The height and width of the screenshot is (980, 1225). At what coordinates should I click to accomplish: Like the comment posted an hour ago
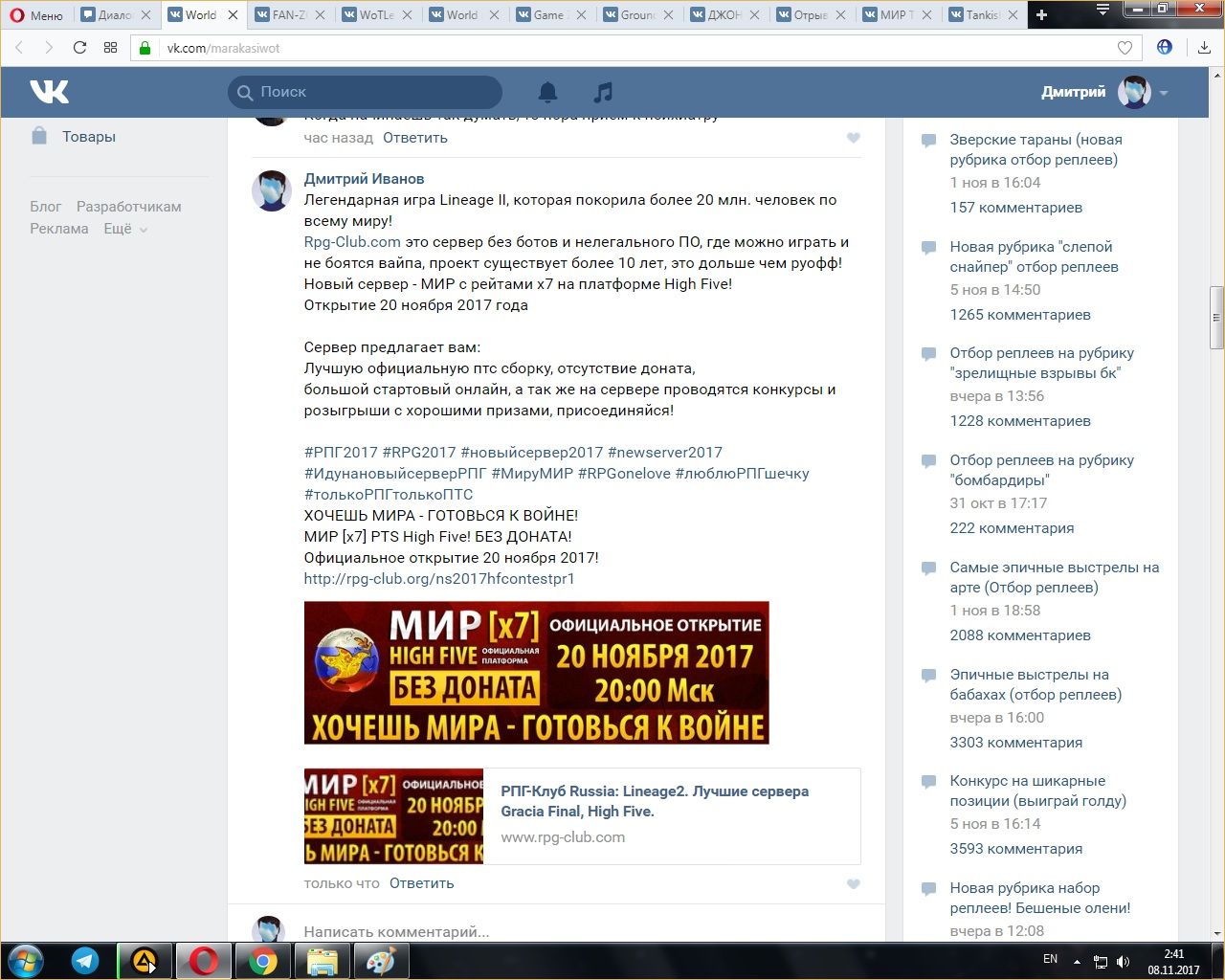coord(854,138)
